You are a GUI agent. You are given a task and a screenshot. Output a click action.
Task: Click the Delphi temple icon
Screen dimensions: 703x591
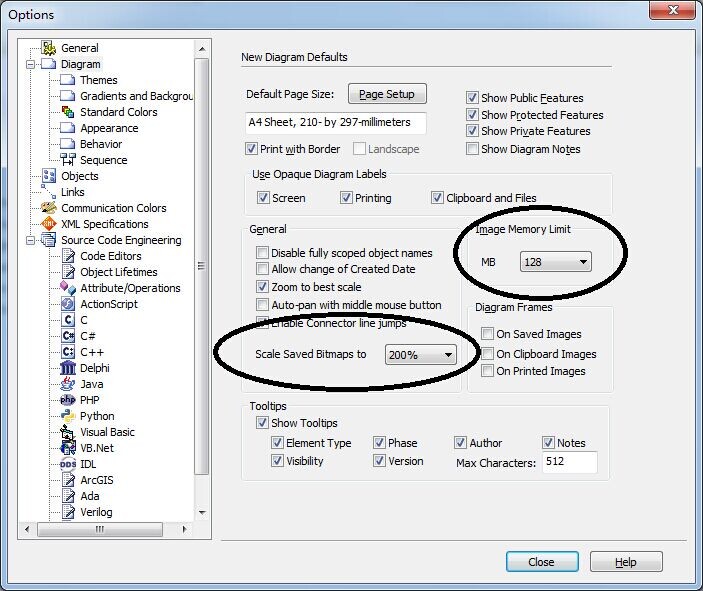coord(68,368)
